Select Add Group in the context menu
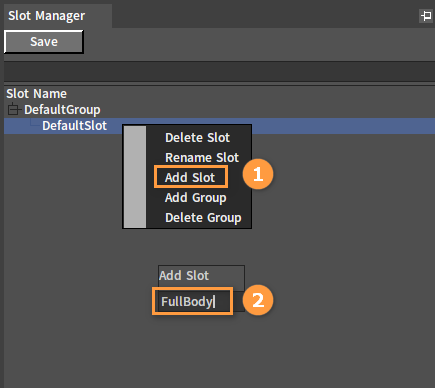The height and width of the screenshot is (388, 435). click(196, 198)
